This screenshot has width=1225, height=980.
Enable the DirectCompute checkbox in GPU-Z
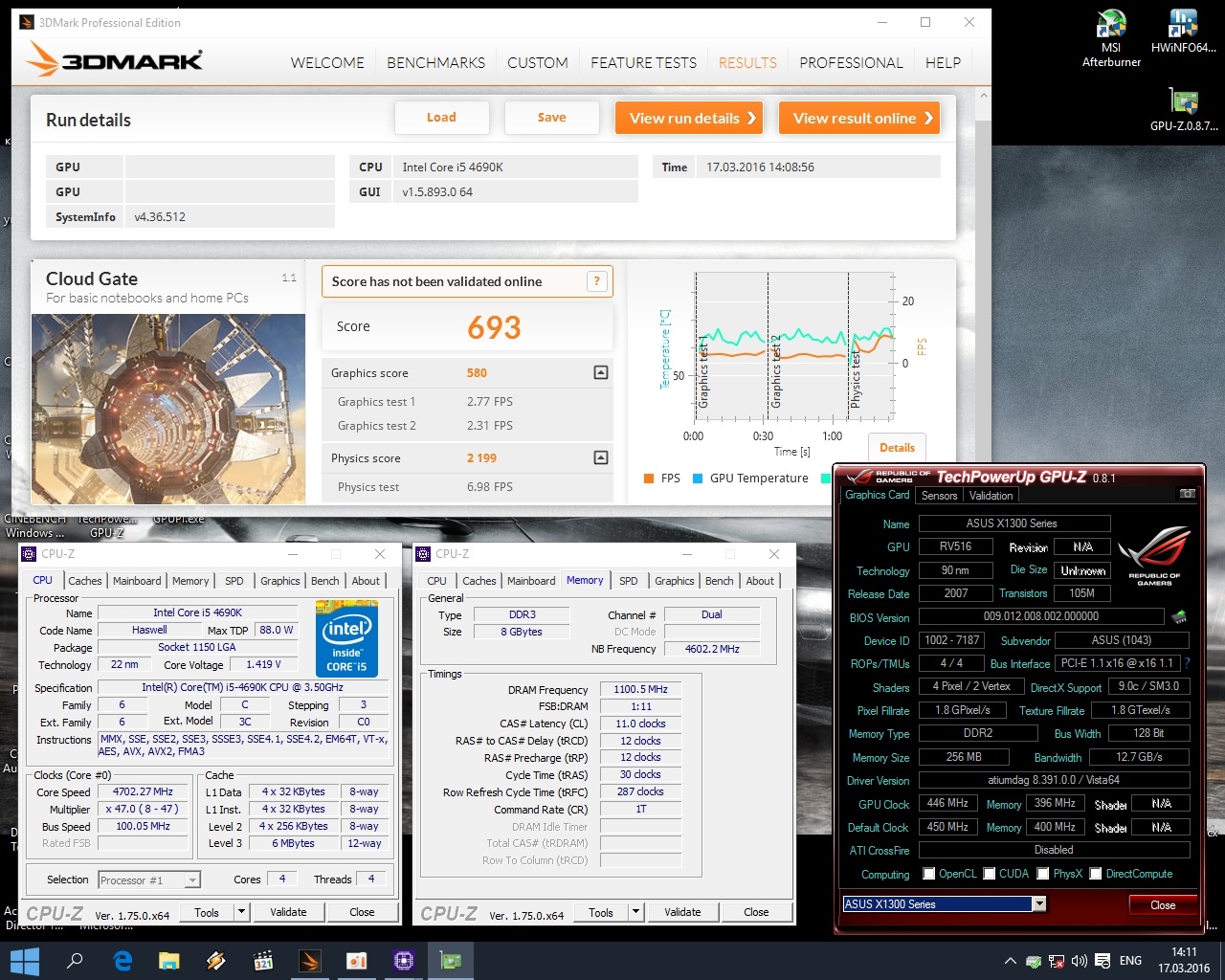coord(1096,874)
